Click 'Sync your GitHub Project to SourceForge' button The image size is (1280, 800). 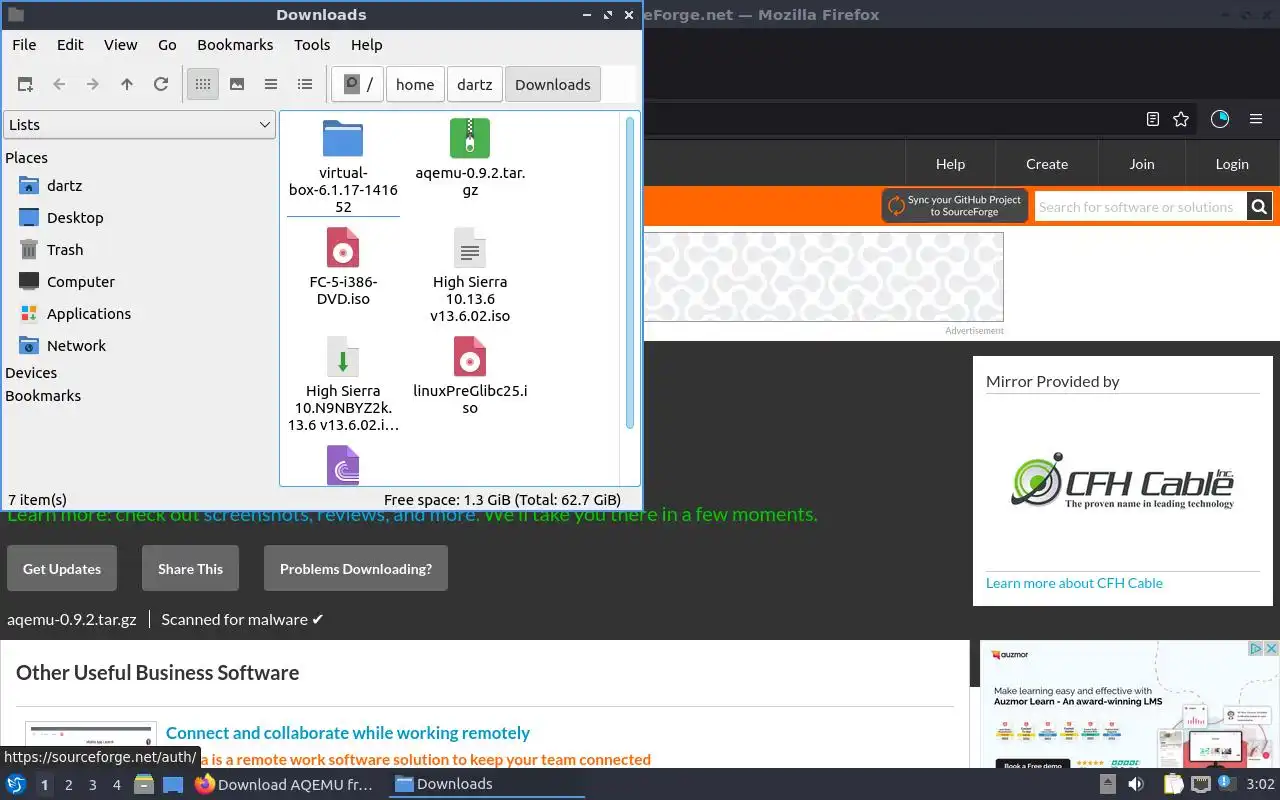955,206
